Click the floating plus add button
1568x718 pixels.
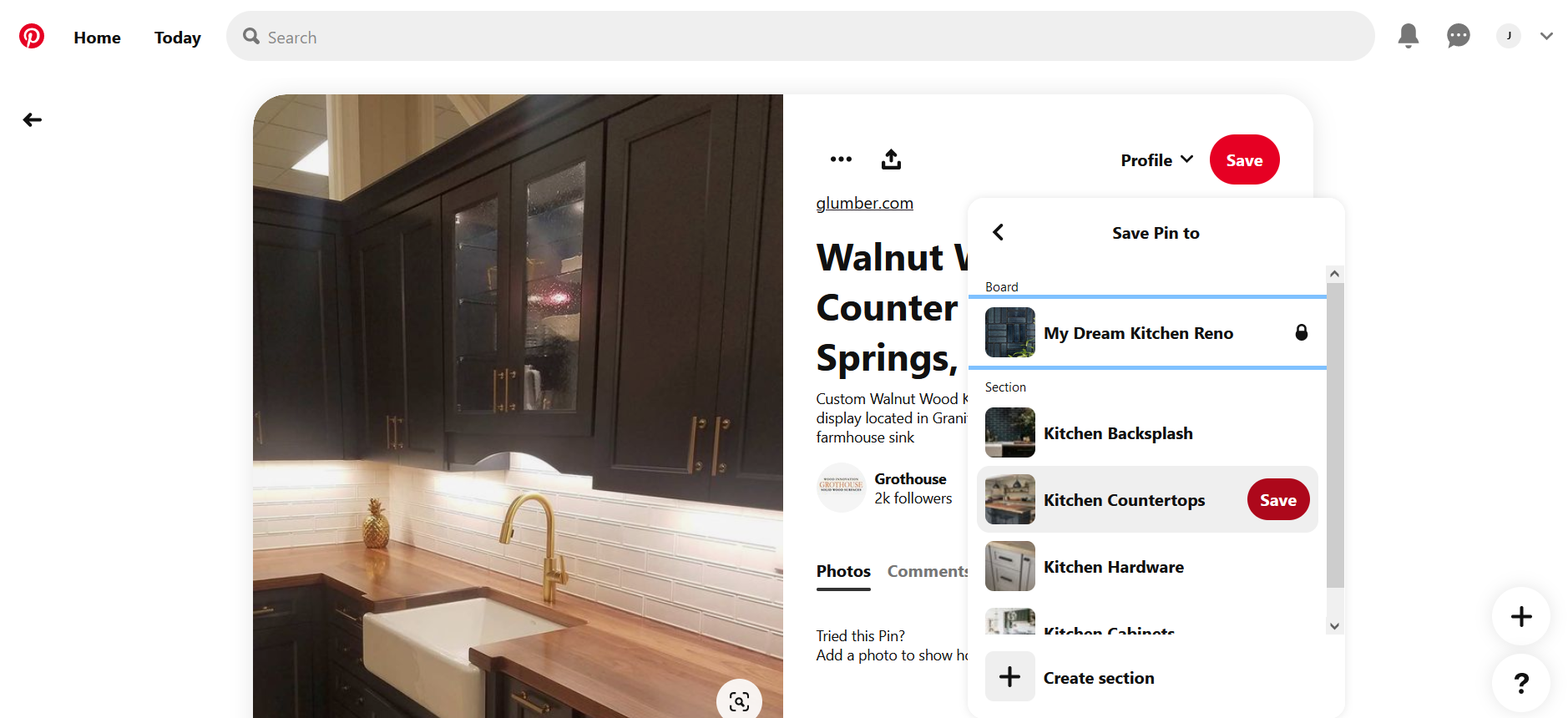pyautogui.click(x=1521, y=616)
